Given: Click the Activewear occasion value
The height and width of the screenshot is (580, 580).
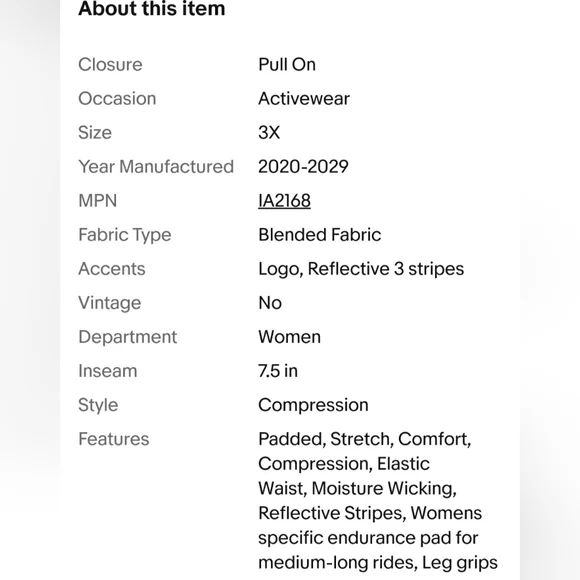Looking at the screenshot, I should (304, 99).
